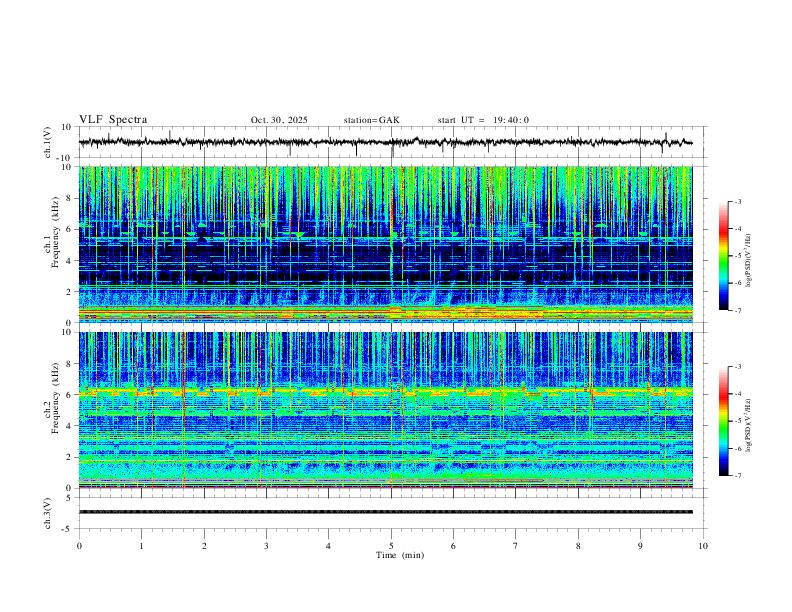Image resolution: width=792 pixels, height=612 pixels.
Task: Select the log(PSD) label beside ch.2 colorbar
Action: click(x=748, y=426)
